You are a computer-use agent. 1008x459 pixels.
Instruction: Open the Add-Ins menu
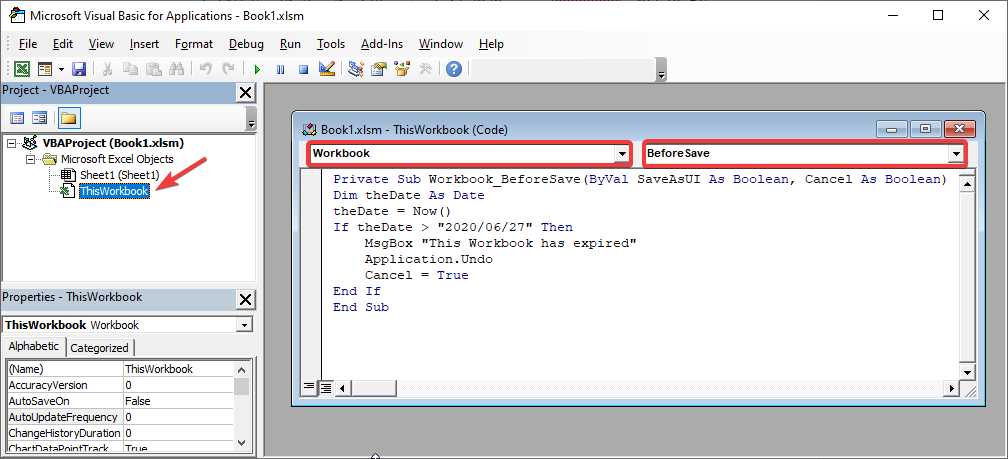coord(382,44)
